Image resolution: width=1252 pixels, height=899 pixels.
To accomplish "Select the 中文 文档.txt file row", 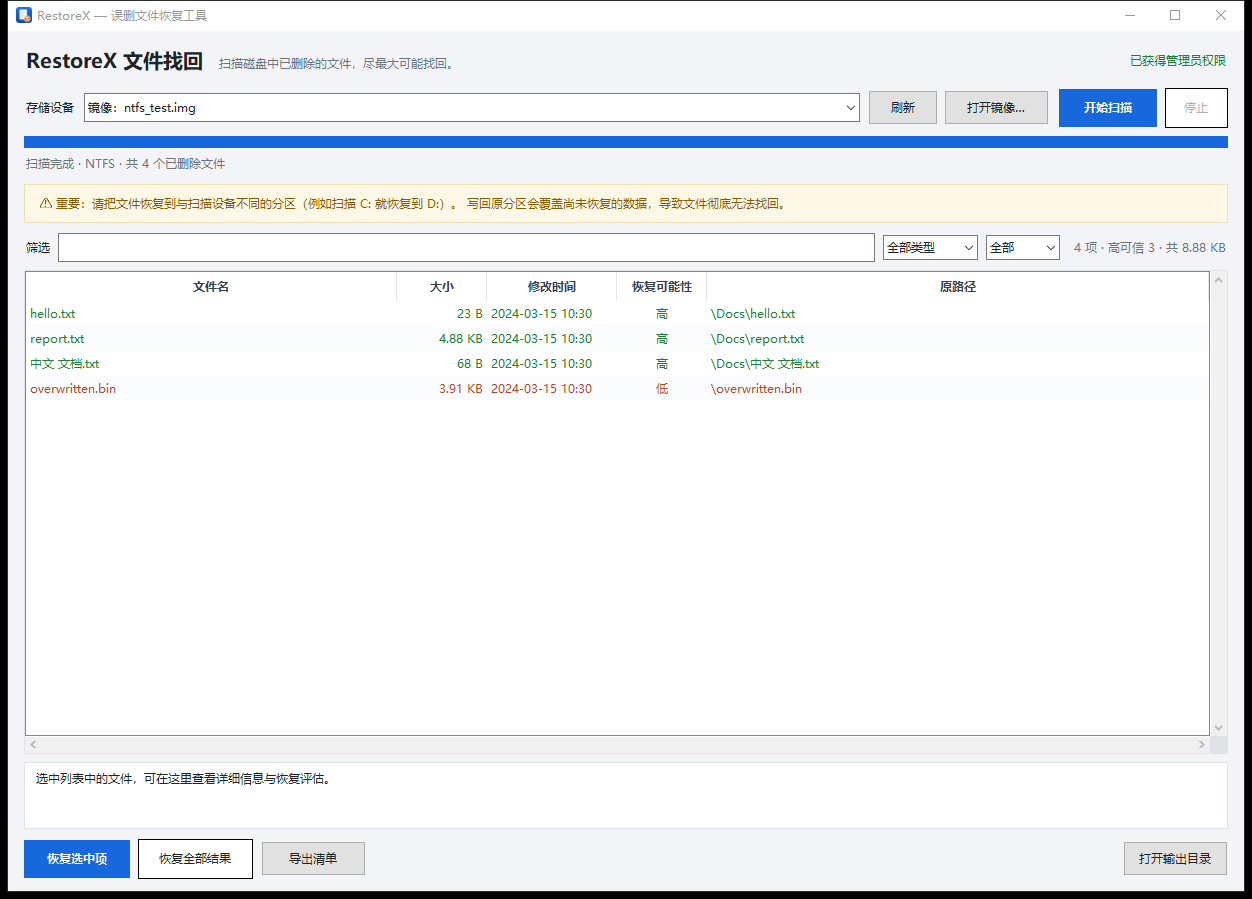I will click(x=617, y=364).
